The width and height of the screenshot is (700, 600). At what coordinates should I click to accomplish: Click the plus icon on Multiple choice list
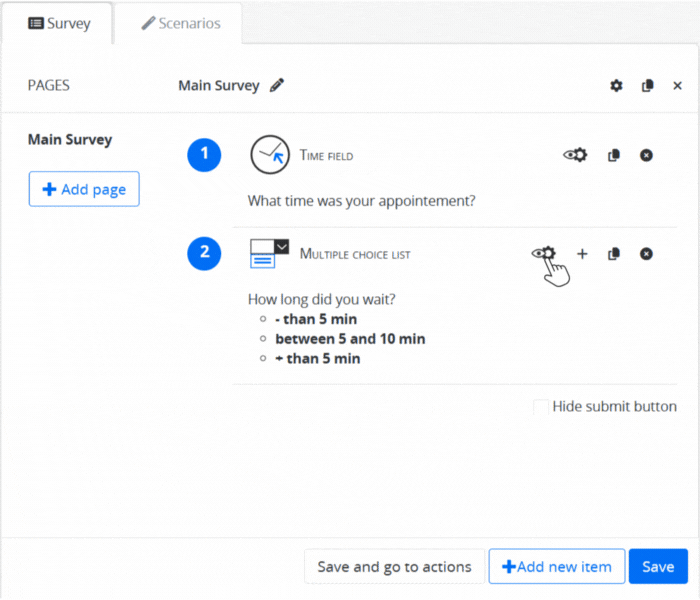[582, 254]
